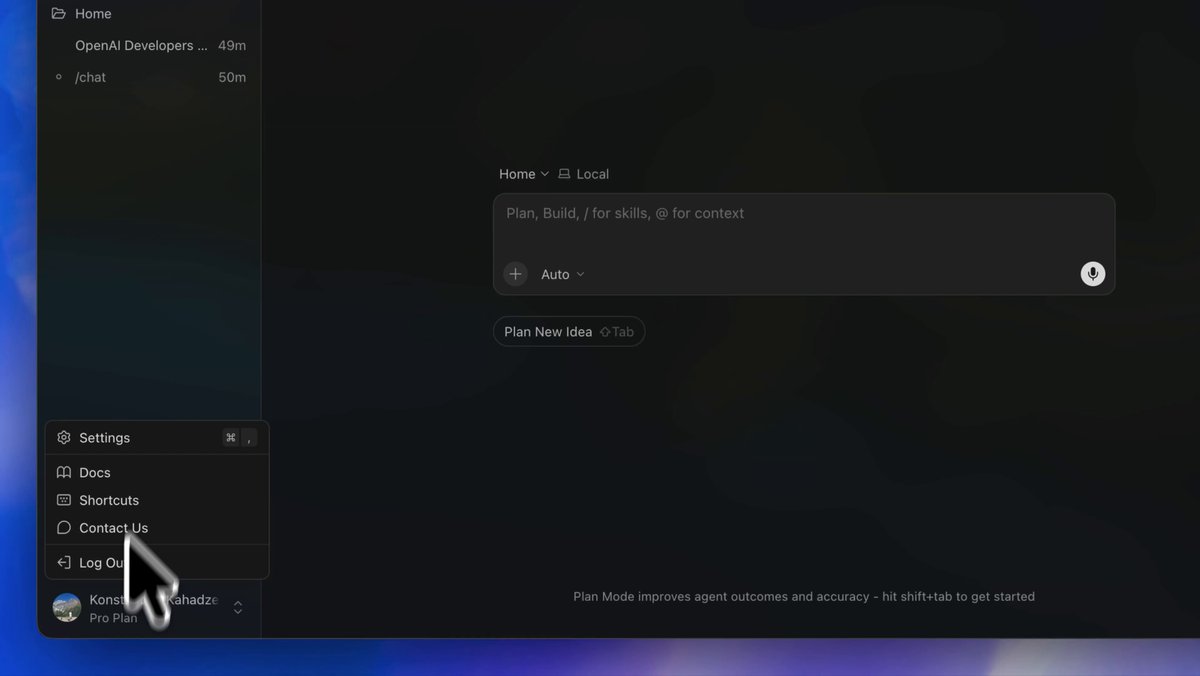Click the book icon beside Docs
This screenshot has width=1200, height=676.
(64, 473)
